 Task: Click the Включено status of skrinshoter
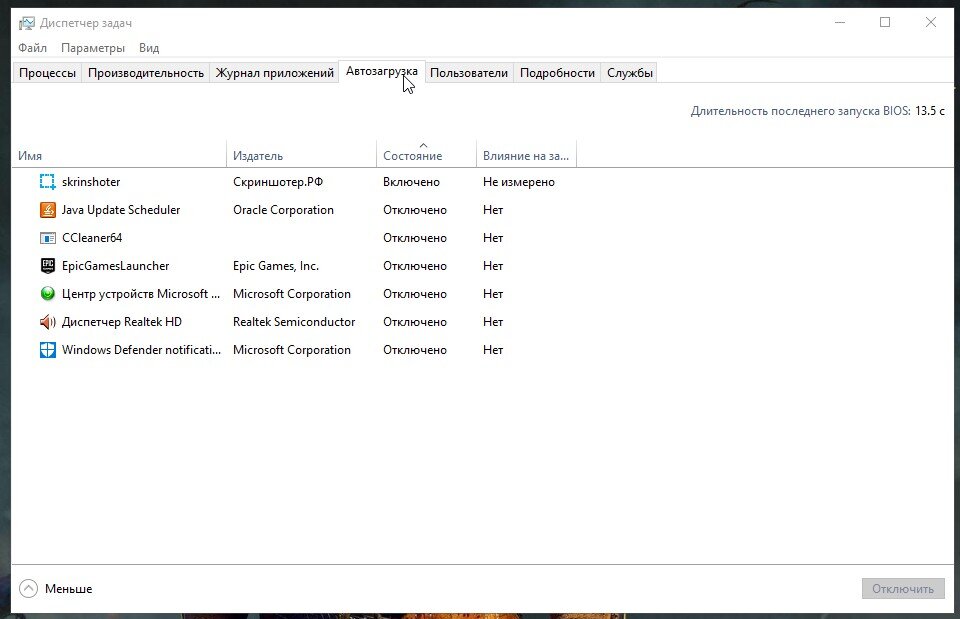coord(411,182)
